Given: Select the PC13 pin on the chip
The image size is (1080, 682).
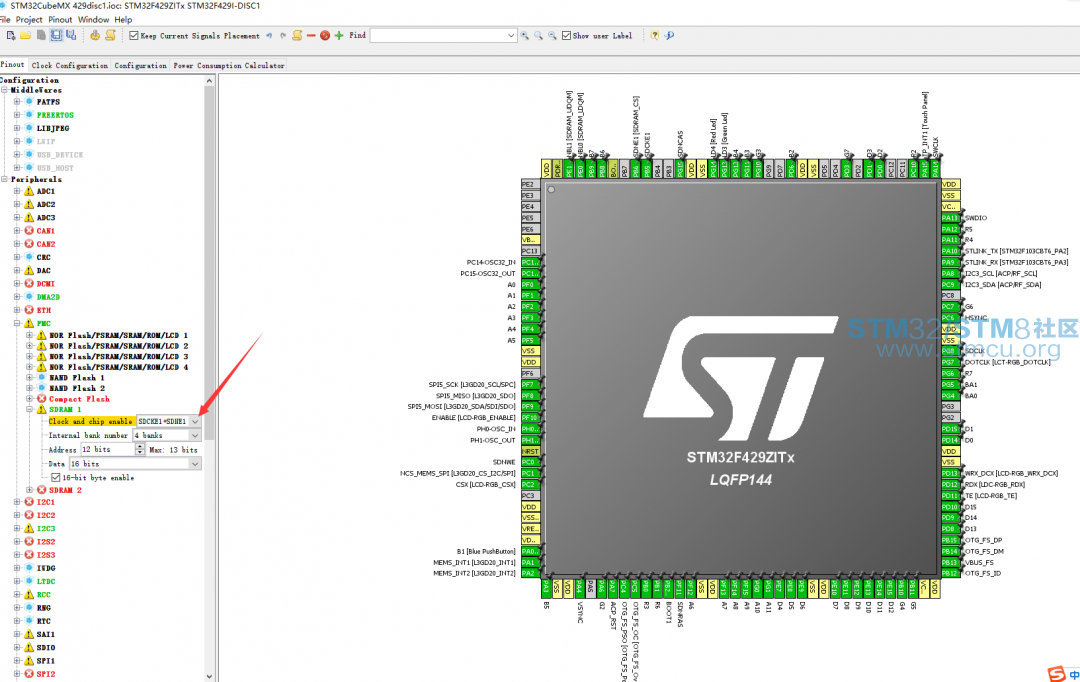Looking at the screenshot, I should point(530,251).
